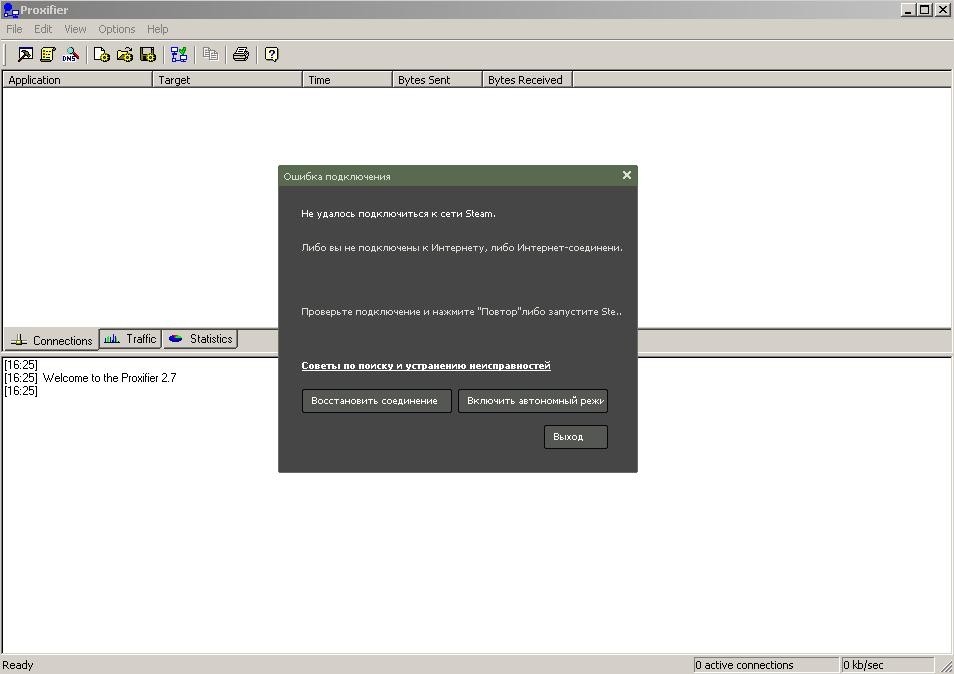954x674 pixels.
Task: Open the View menu
Action: pos(75,29)
